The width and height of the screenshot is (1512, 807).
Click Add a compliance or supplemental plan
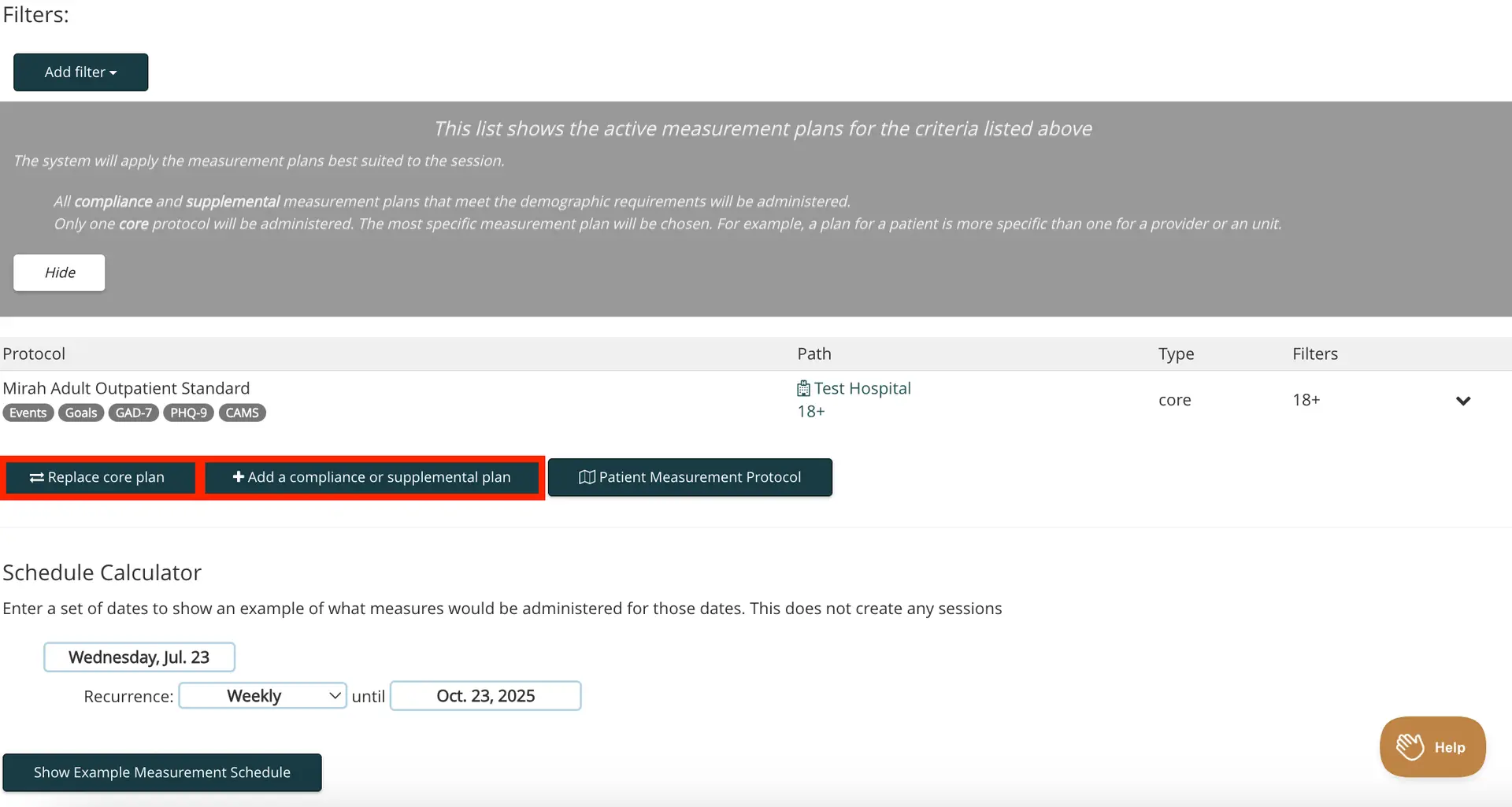pos(372,477)
